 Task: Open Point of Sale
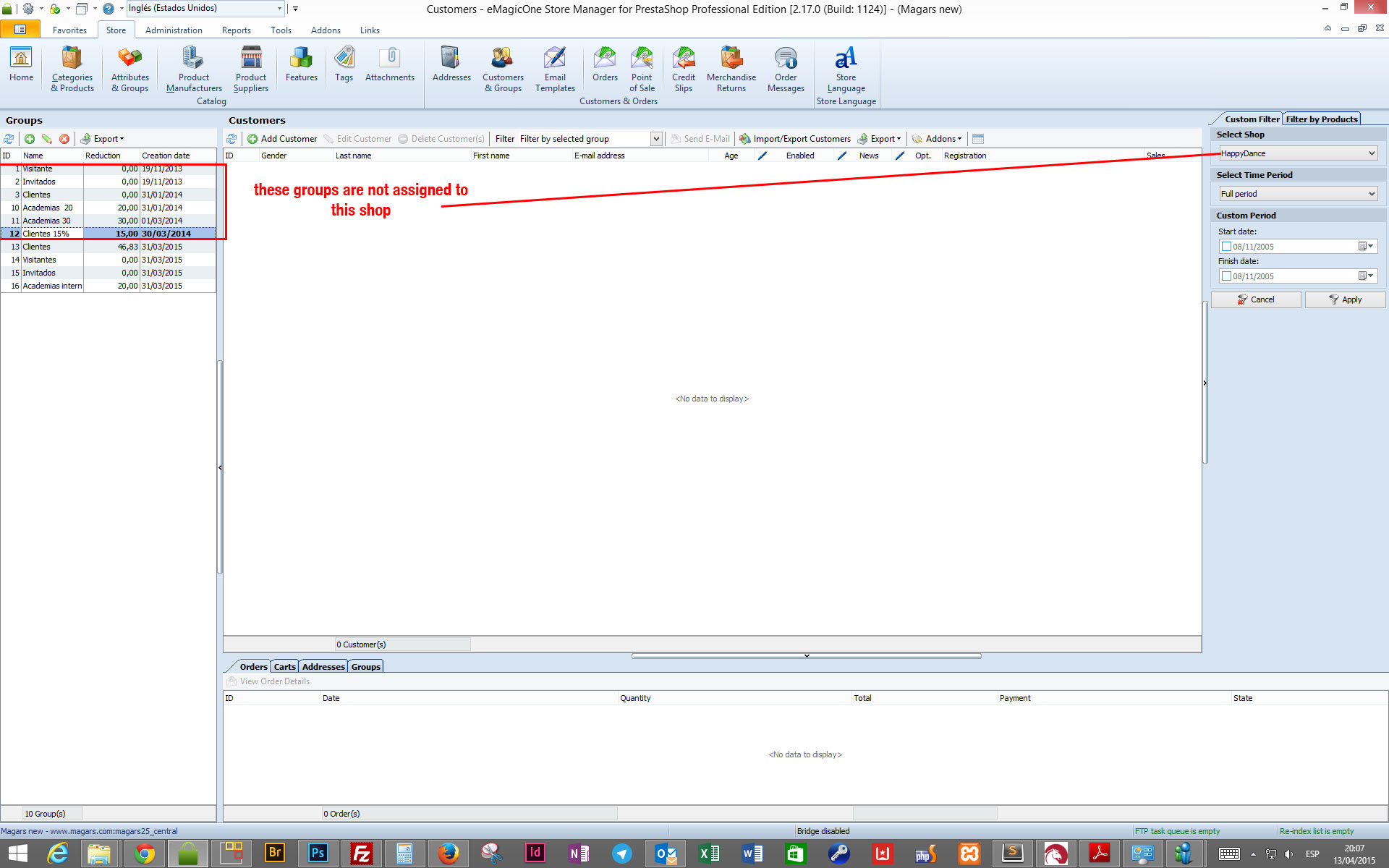pos(642,69)
